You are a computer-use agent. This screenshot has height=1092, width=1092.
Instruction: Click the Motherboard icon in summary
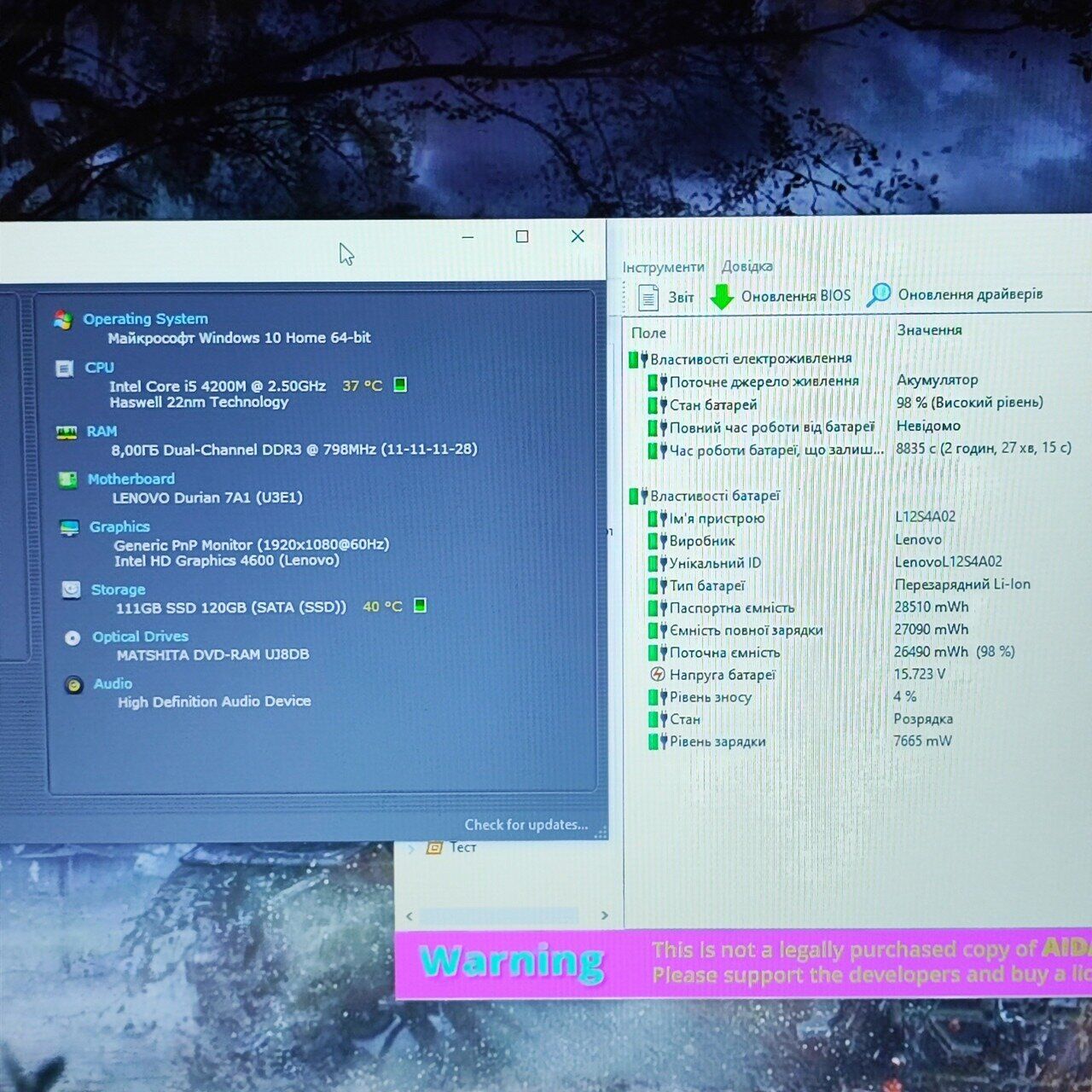67,479
